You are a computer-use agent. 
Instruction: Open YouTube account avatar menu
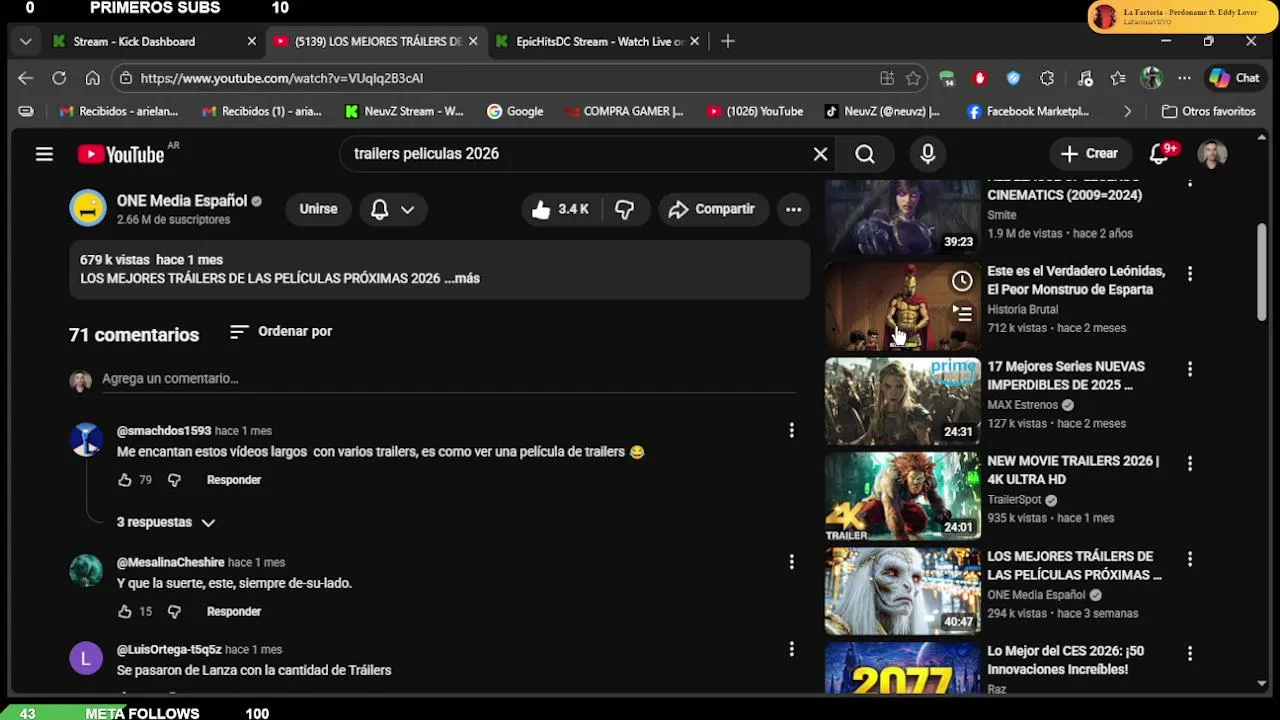pyautogui.click(x=1212, y=154)
